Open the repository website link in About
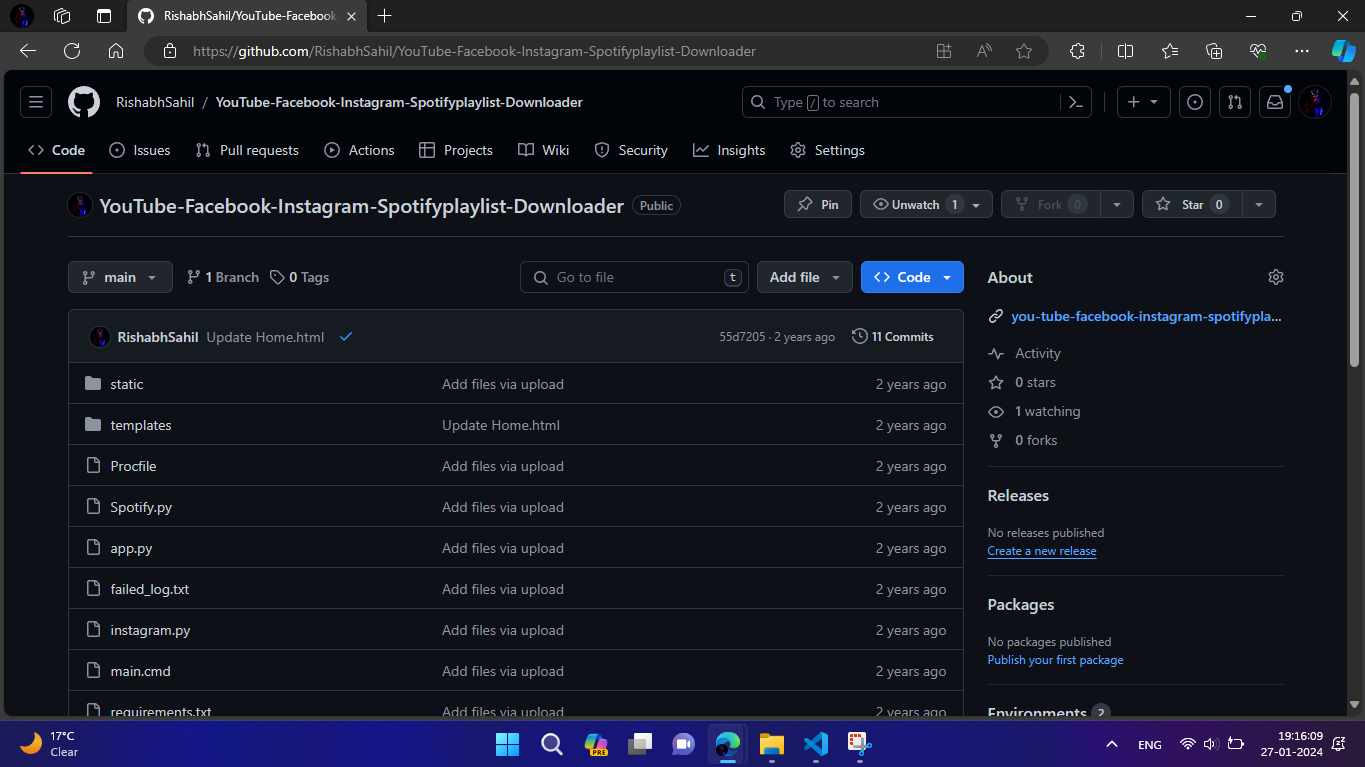This screenshot has width=1365, height=767. point(1146,316)
